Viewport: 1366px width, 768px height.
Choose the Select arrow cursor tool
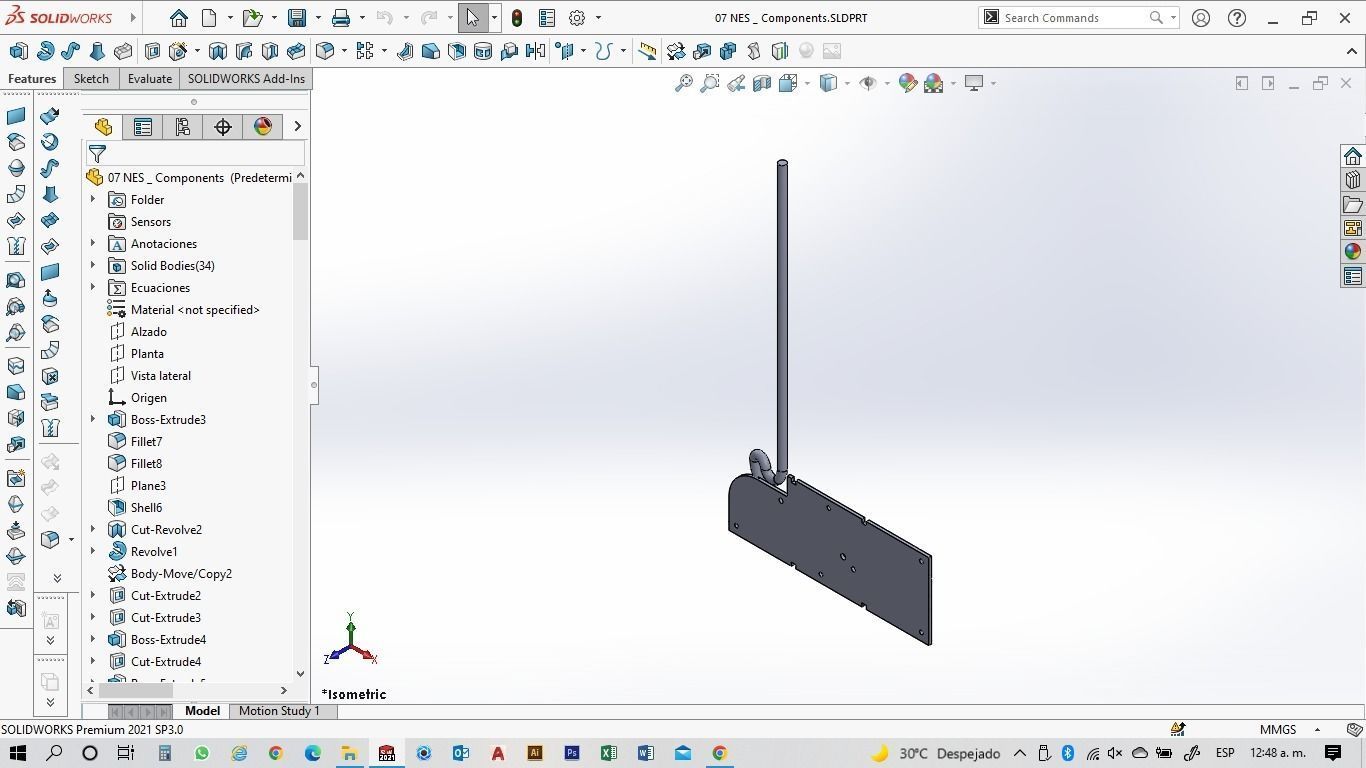(473, 18)
